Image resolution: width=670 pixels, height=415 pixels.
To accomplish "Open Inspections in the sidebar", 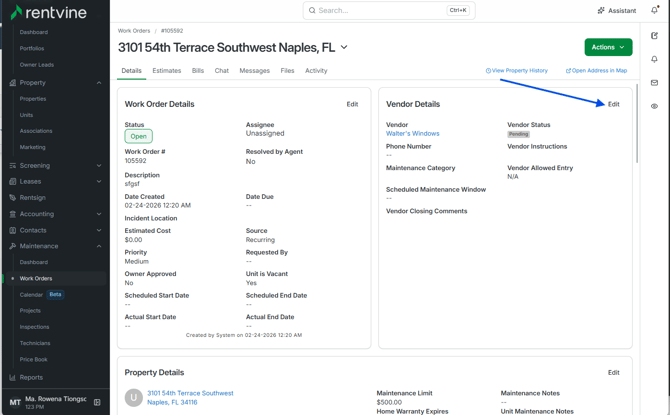I will (x=34, y=327).
